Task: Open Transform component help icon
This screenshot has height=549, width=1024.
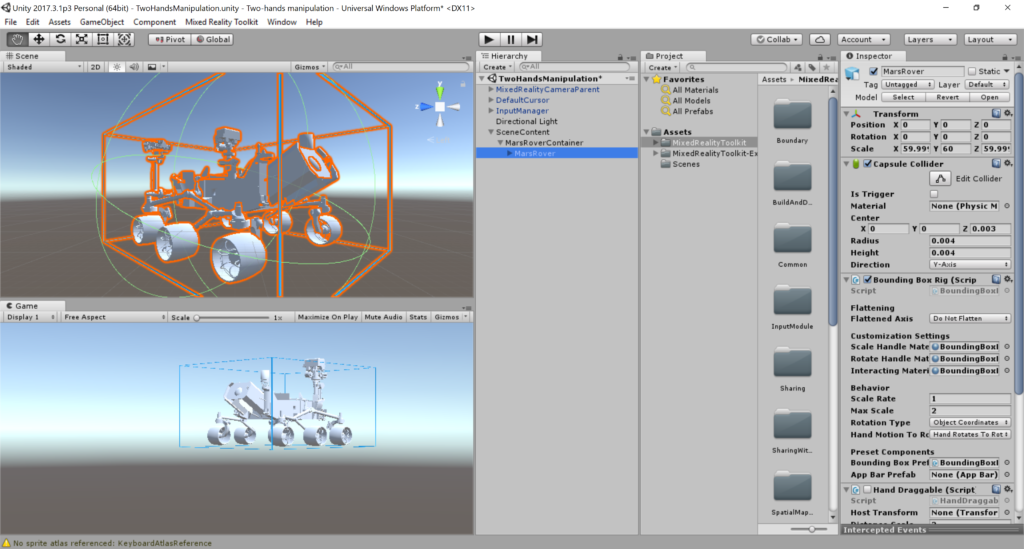Action: pyautogui.click(x=997, y=114)
